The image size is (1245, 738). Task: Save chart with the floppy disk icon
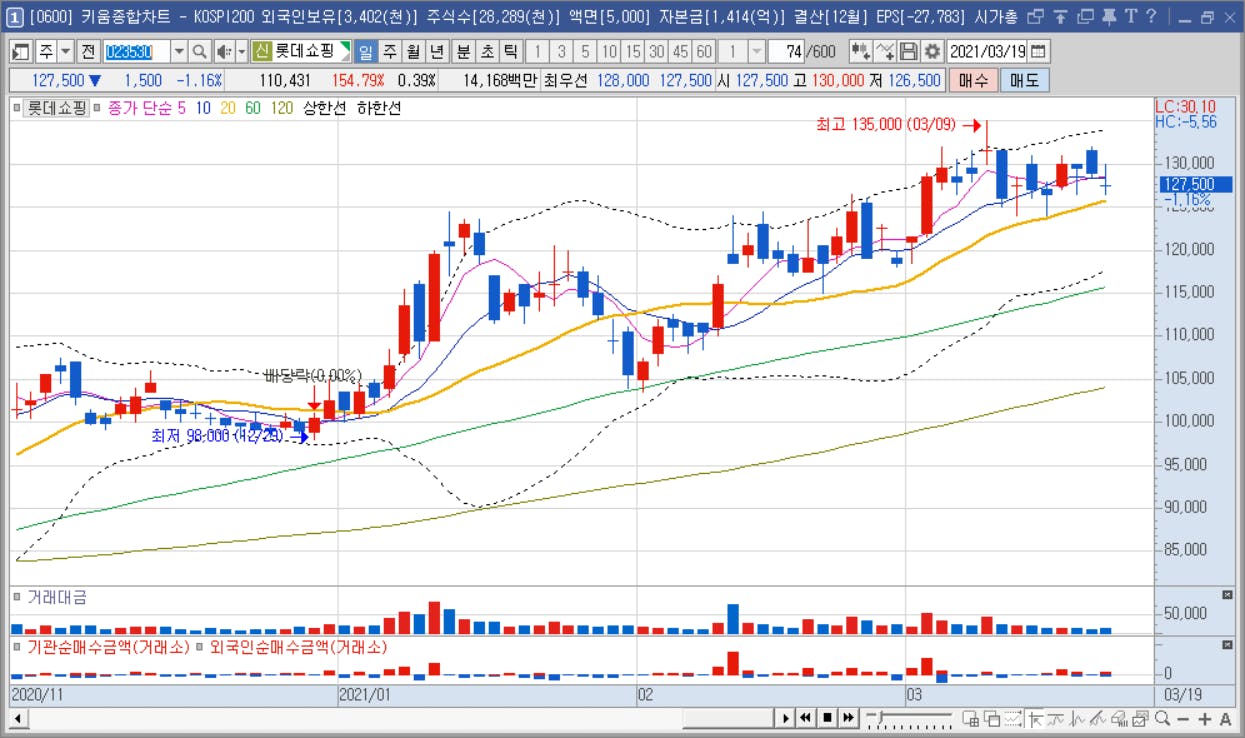point(909,51)
